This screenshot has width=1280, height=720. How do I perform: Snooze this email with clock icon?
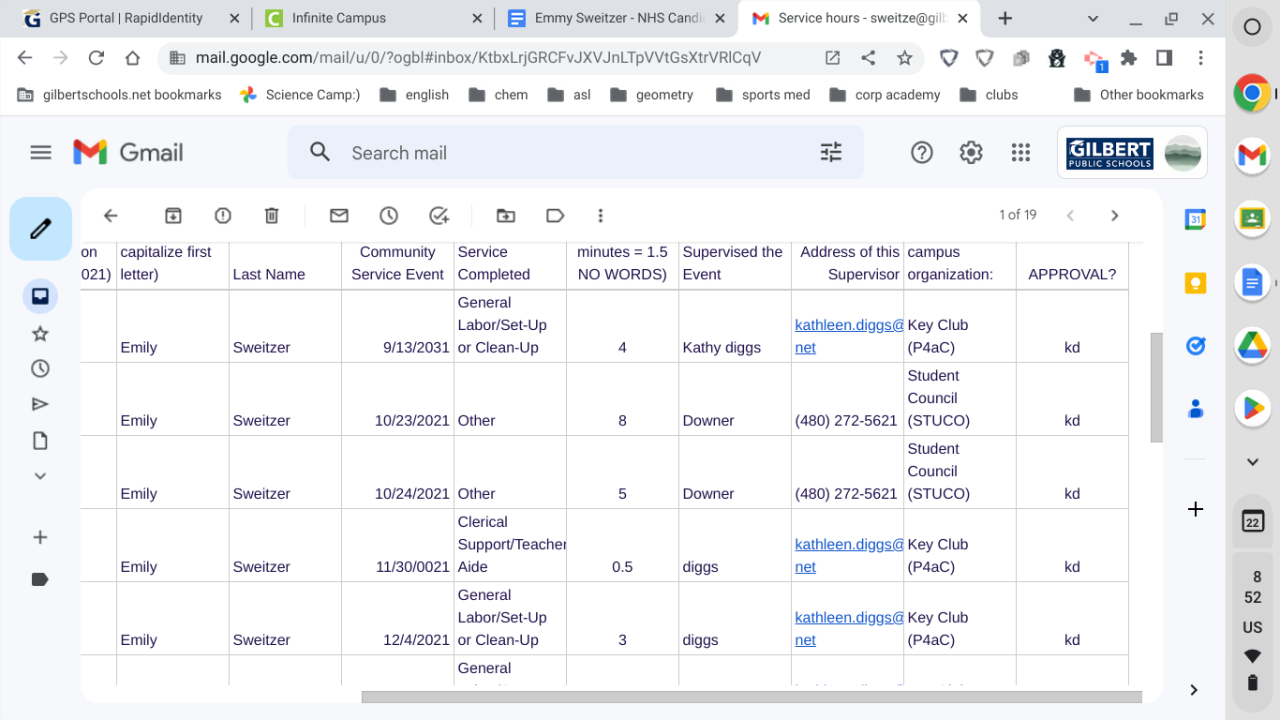point(389,215)
